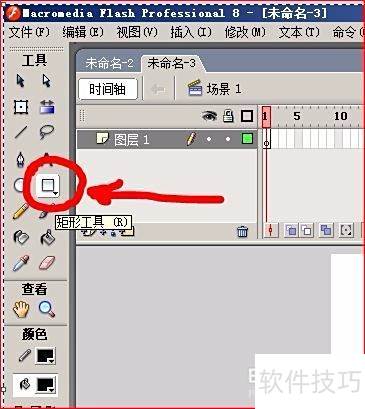Select the black arrow Selection tool

click(21, 81)
